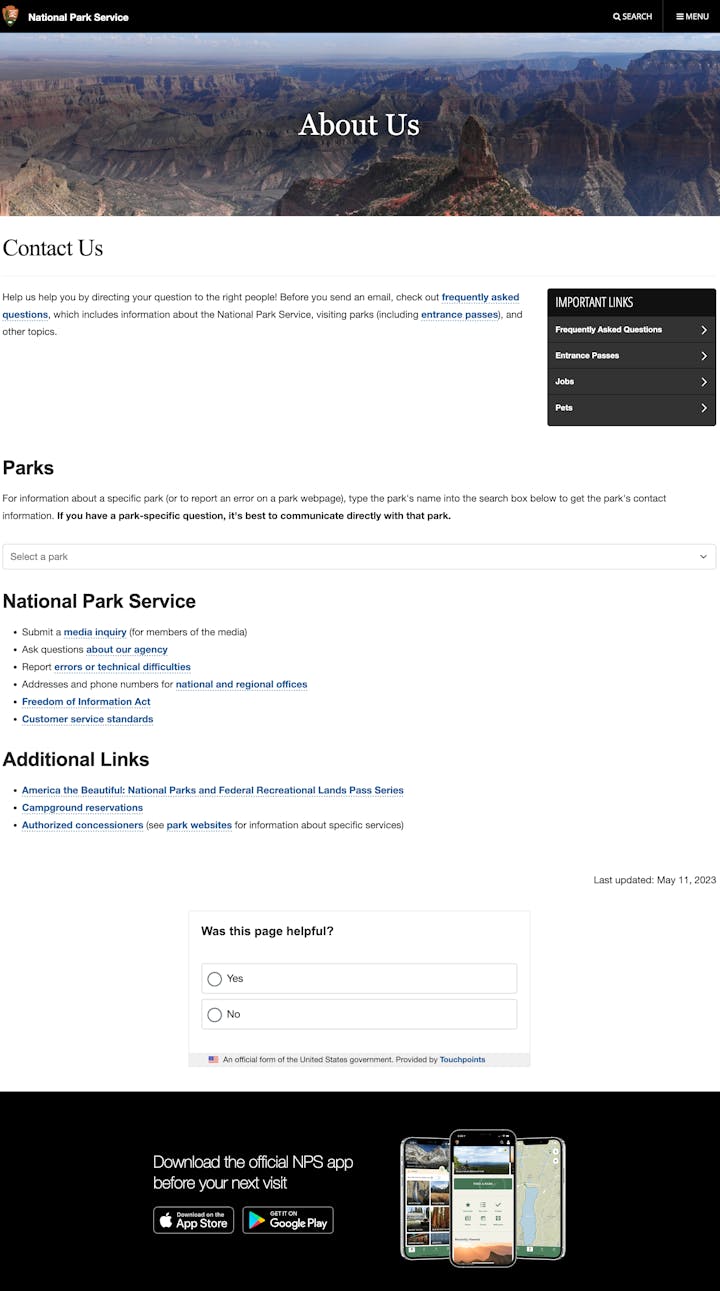This screenshot has width=720, height=1291.
Task: Get the app on Google Play
Action: coord(288,1220)
